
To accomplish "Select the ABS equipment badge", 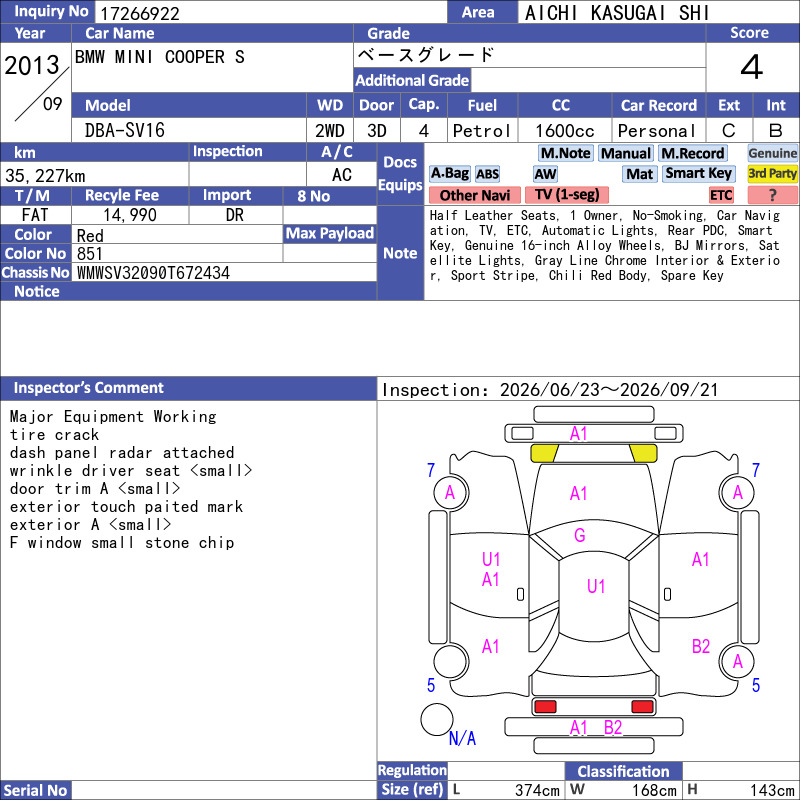I will pos(487,174).
